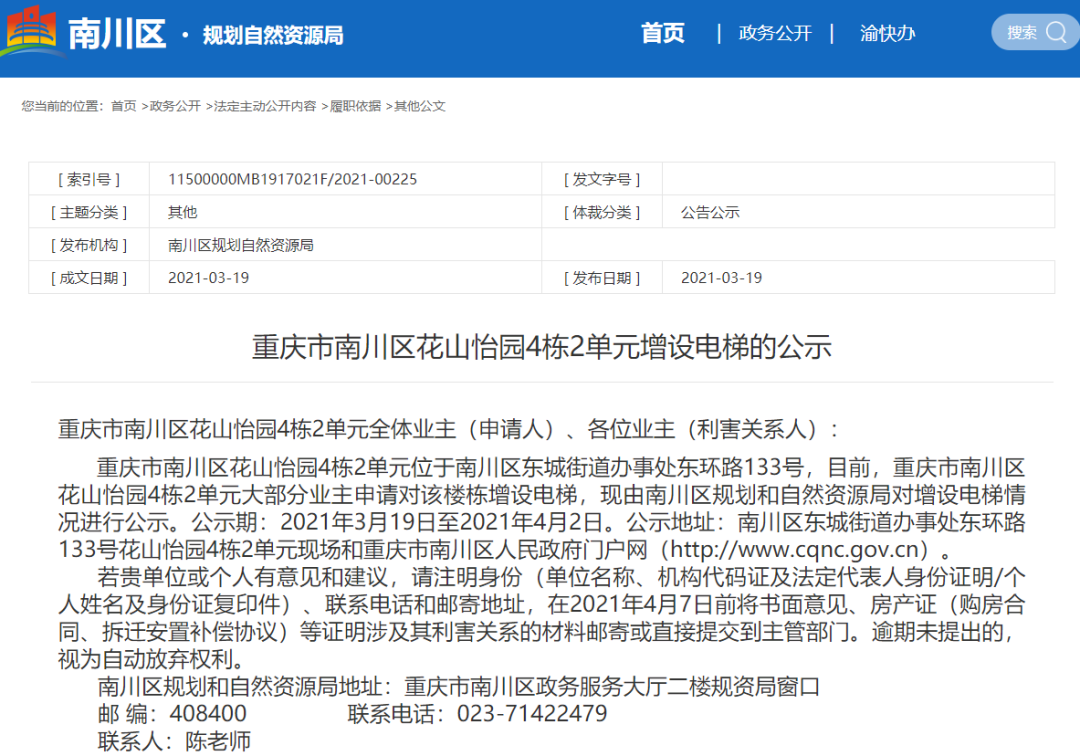Open the 政务公开 navigation tab
Viewport: 1080px width, 756px height.
(775, 33)
